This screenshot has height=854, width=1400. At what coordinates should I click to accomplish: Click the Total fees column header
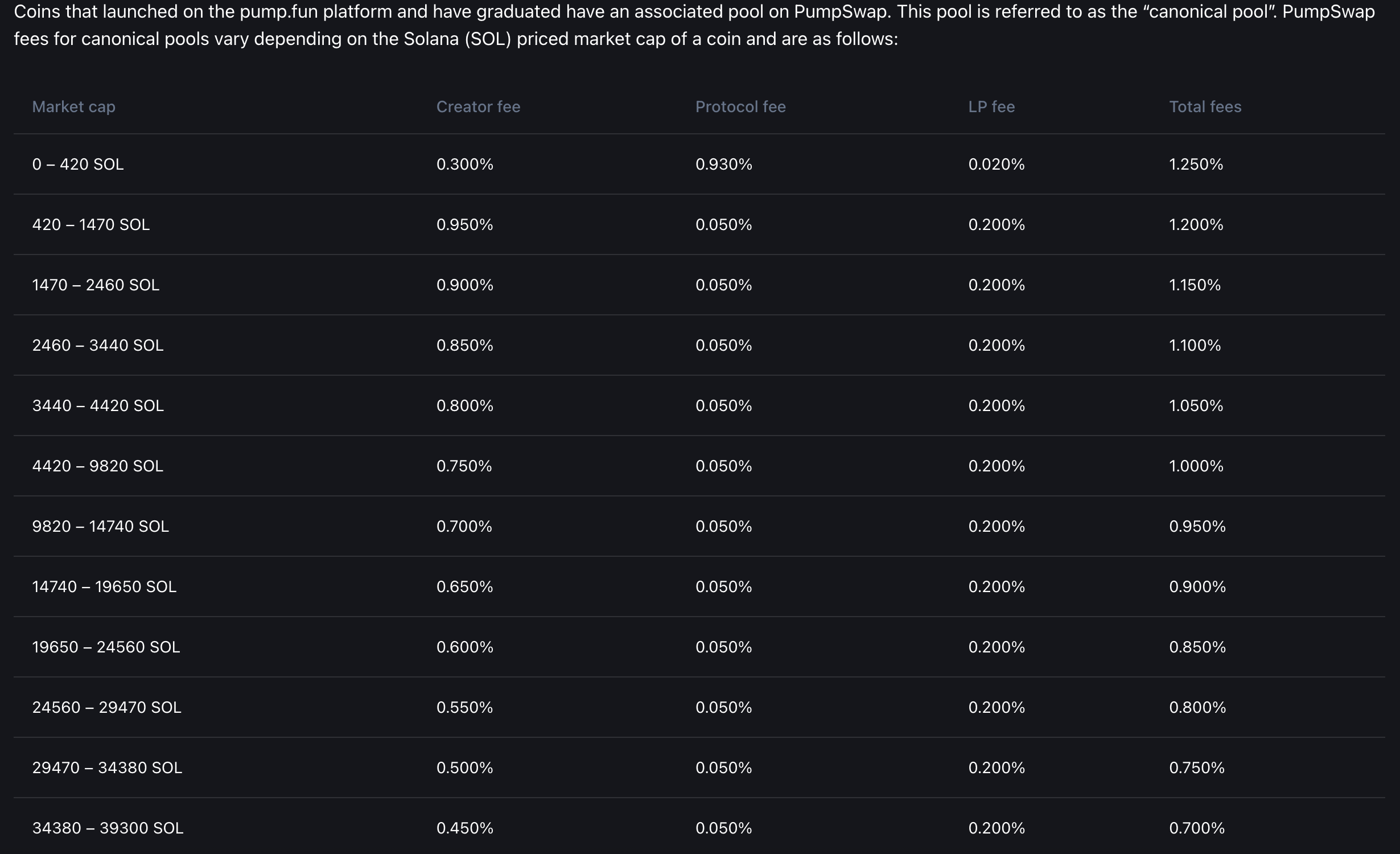pyautogui.click(x=1205, y=107)
